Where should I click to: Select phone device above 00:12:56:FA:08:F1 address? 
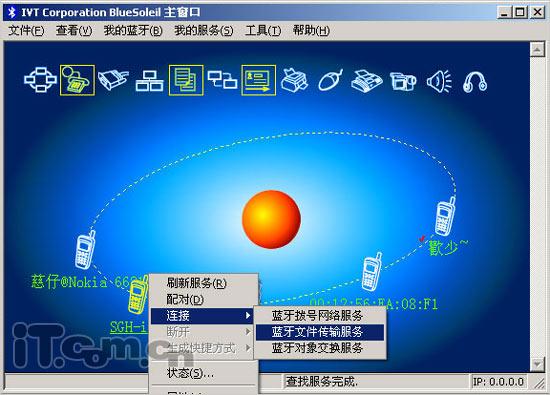[372, 272]
